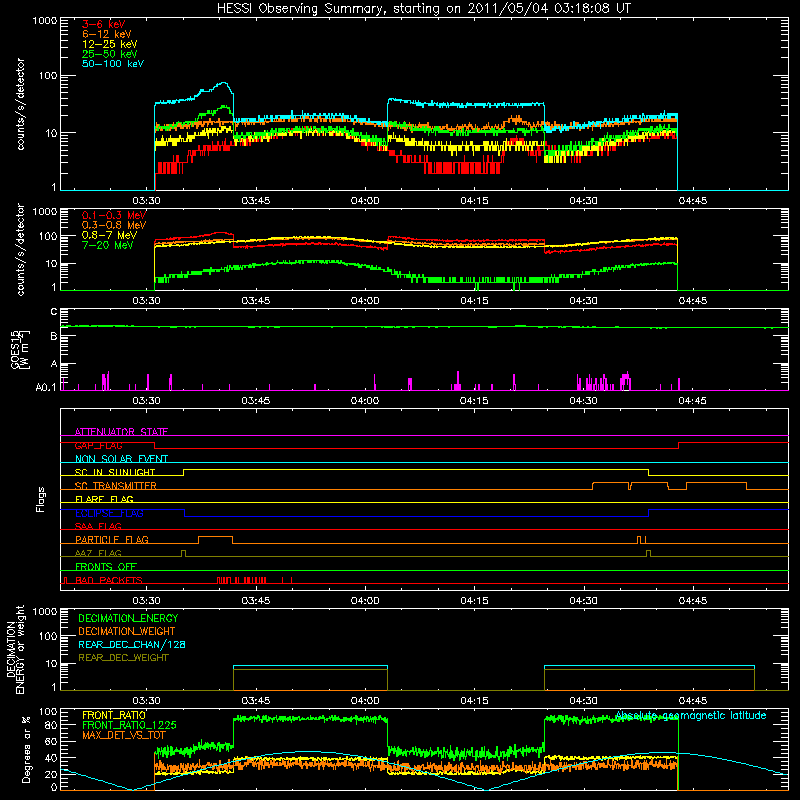800x800 pixels.
Task: Click the REAR_DEC_CHAN/128 legend label
Action: click(x=132, y=644)
